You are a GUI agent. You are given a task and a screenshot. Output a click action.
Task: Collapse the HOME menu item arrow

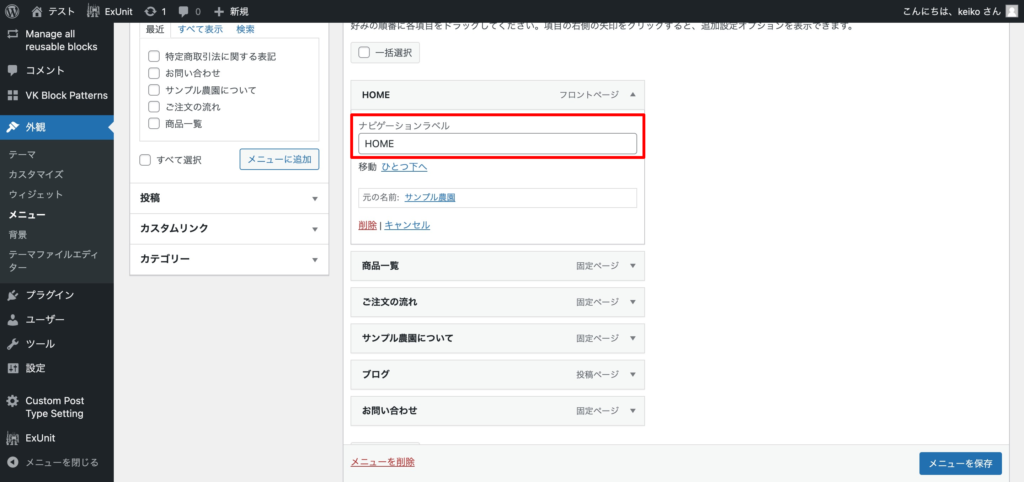[632, 95]
